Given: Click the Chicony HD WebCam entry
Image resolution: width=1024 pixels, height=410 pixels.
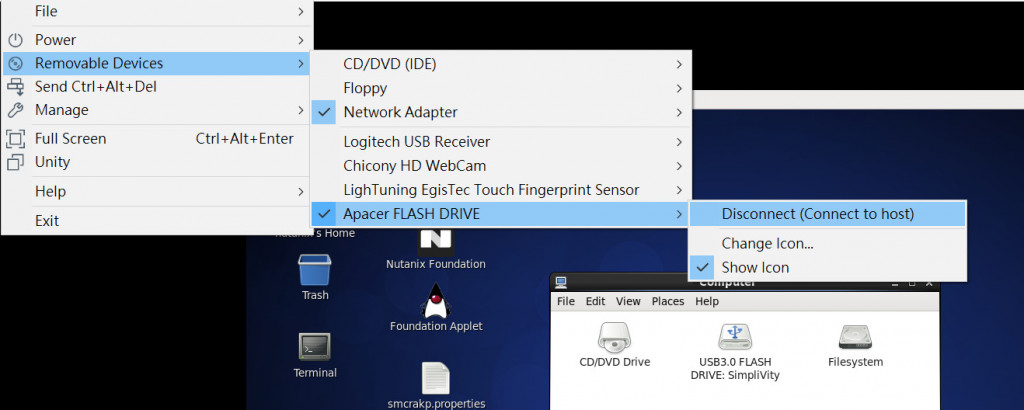Looking at the screenshot, I should pyautogui.click(x=500, y=166).
